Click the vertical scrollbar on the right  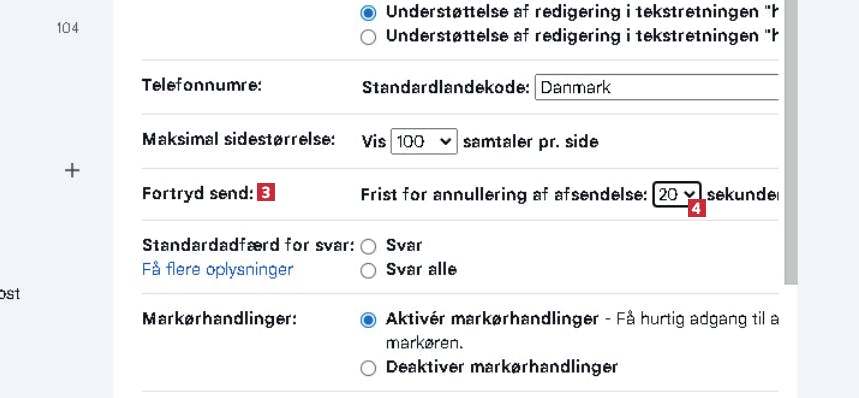tap(791, 142)
